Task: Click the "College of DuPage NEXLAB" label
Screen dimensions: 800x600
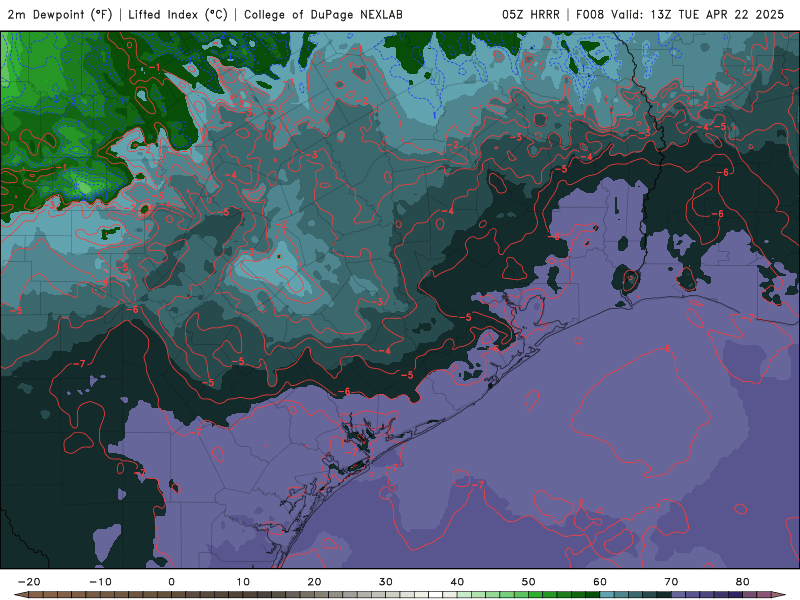Action: tap(323, 14)
